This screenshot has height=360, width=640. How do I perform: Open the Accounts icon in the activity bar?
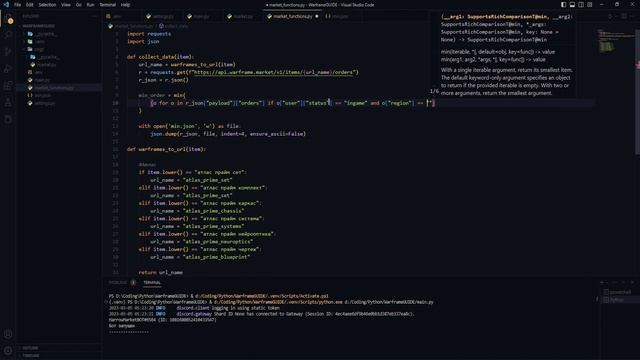[x=8, y=334]
